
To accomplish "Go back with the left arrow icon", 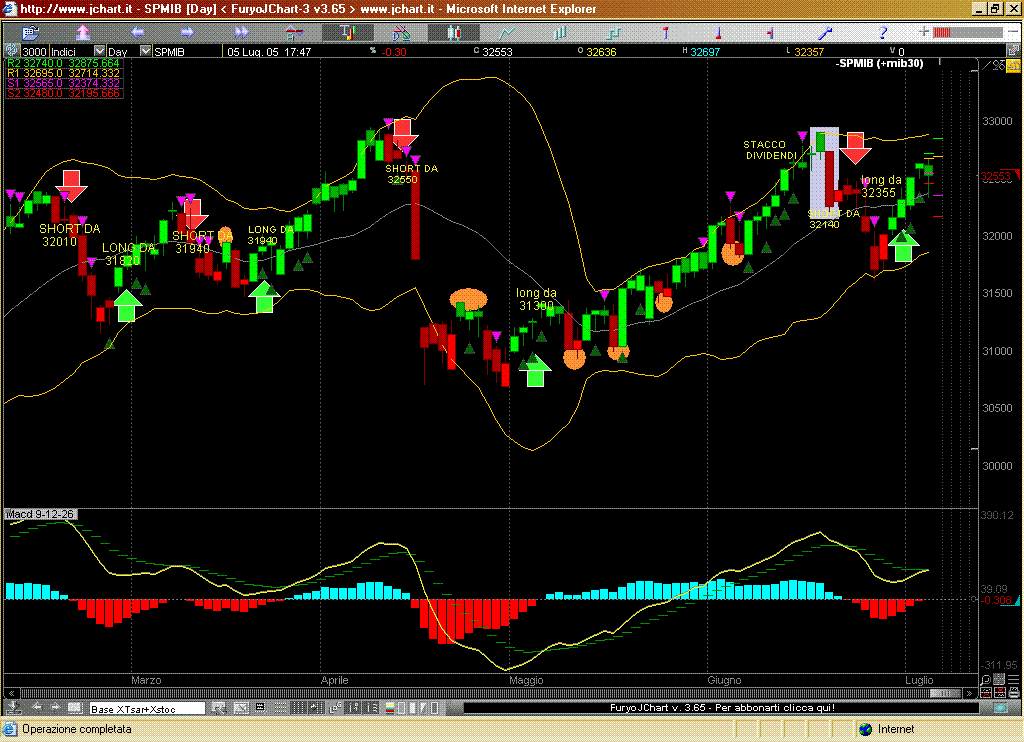I will coord(137,32).
